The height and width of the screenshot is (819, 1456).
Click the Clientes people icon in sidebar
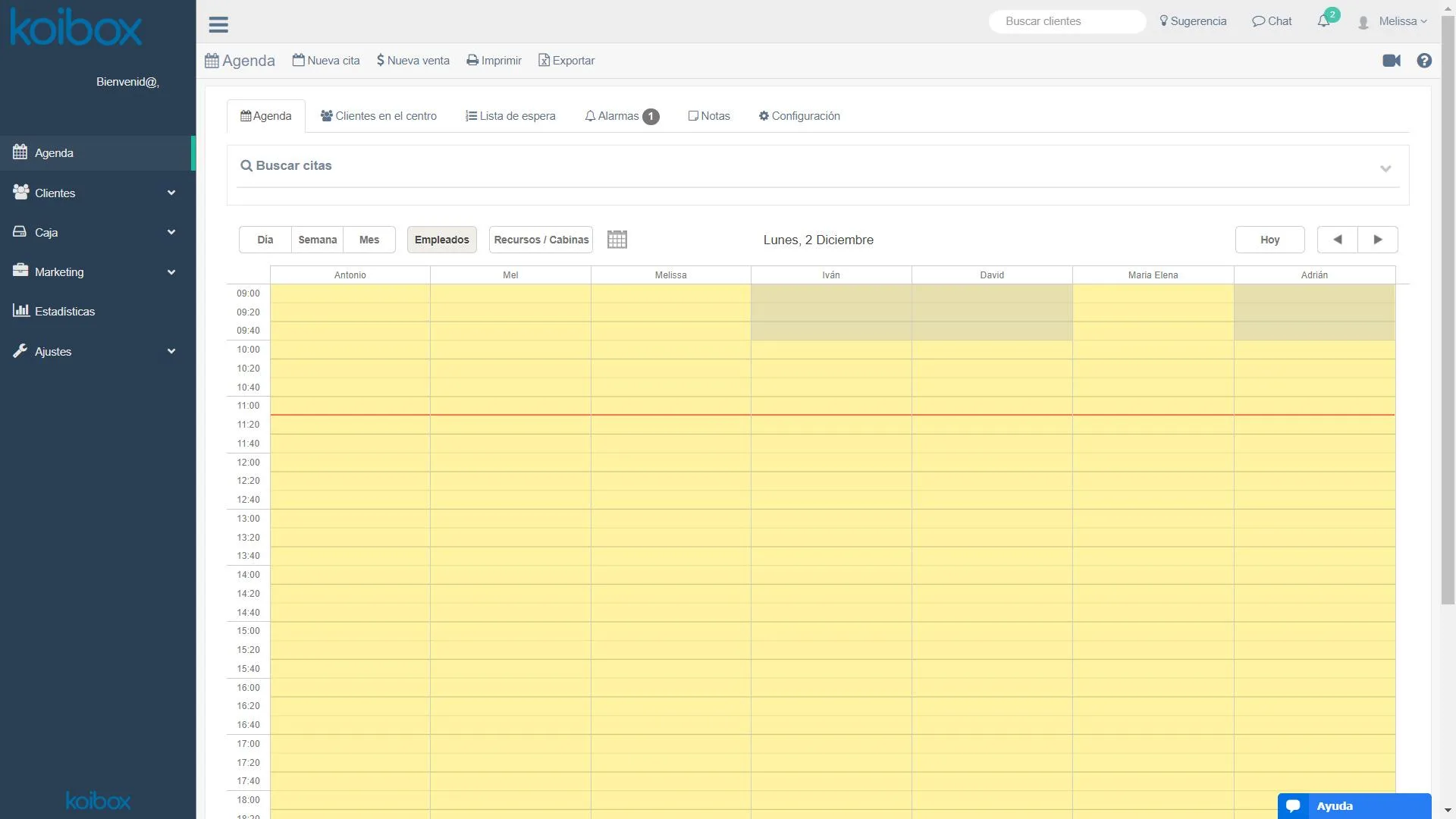point(20,193)
